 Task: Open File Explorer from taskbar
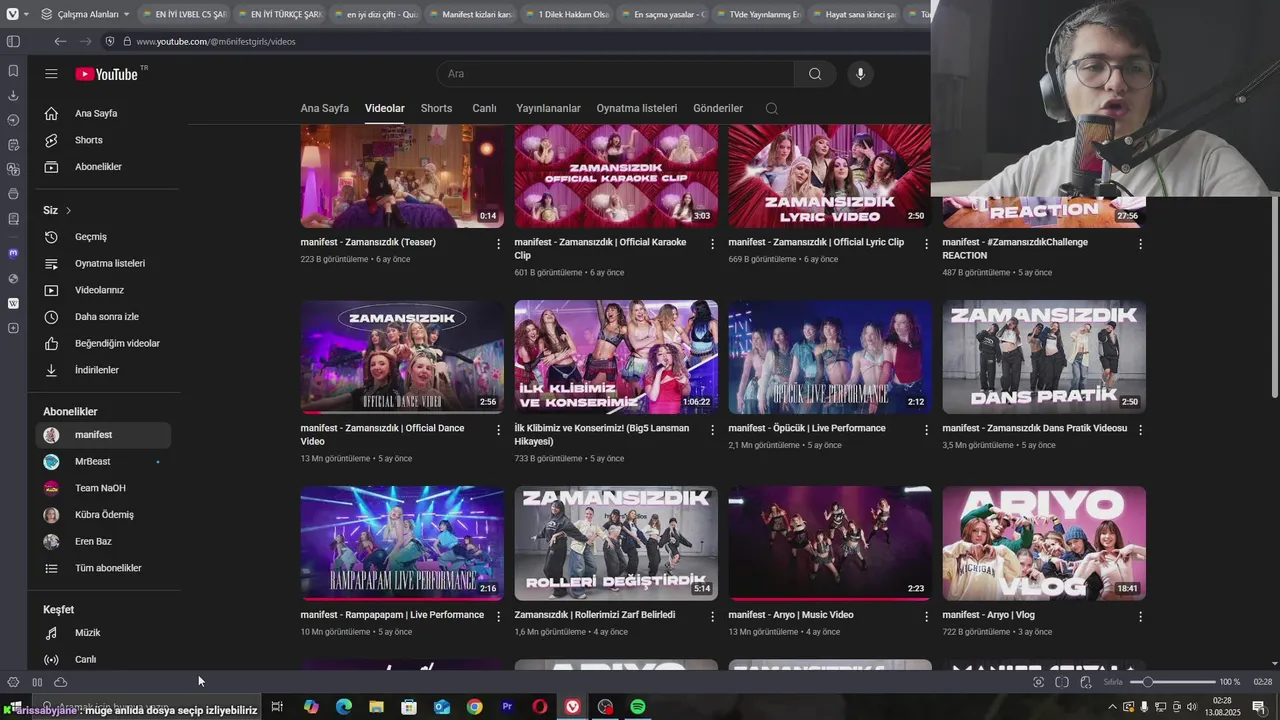[x=376, y=707]
